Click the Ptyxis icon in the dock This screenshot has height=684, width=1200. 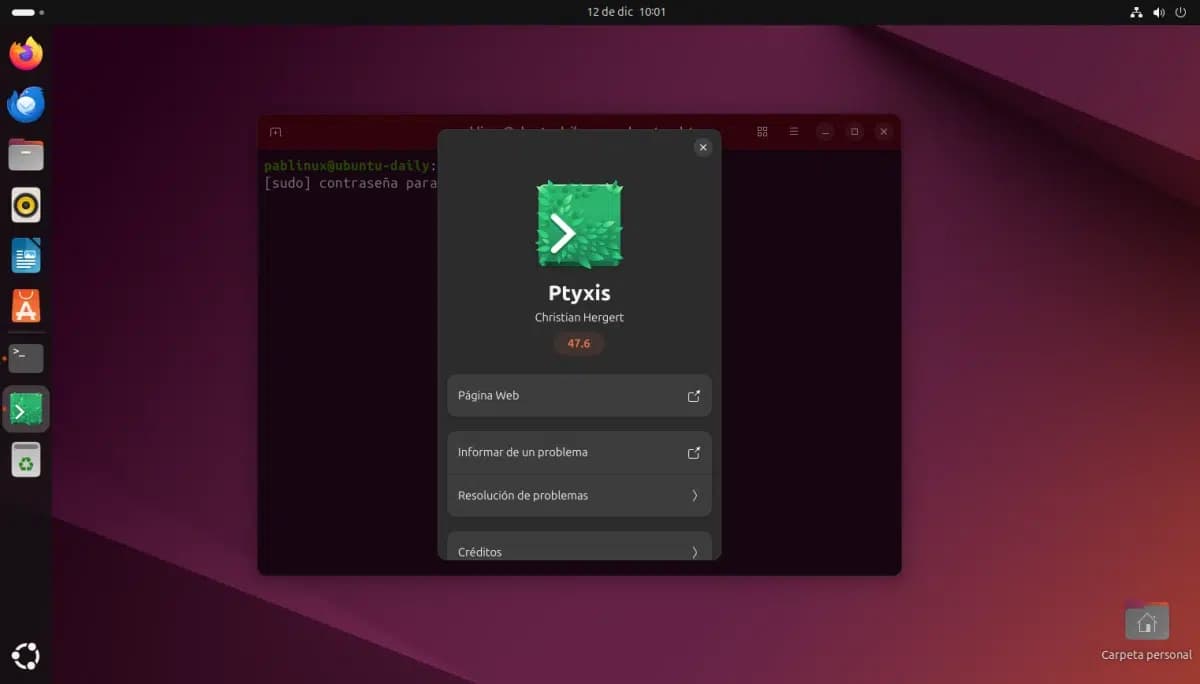26,409
